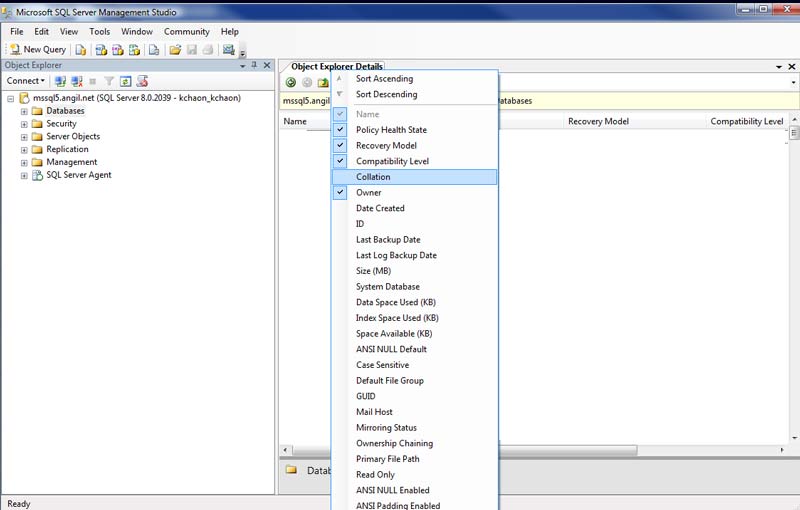Click the grey Forward arrow in Details
The width and height of the screenshot is (800, 510).
(307, 82)
